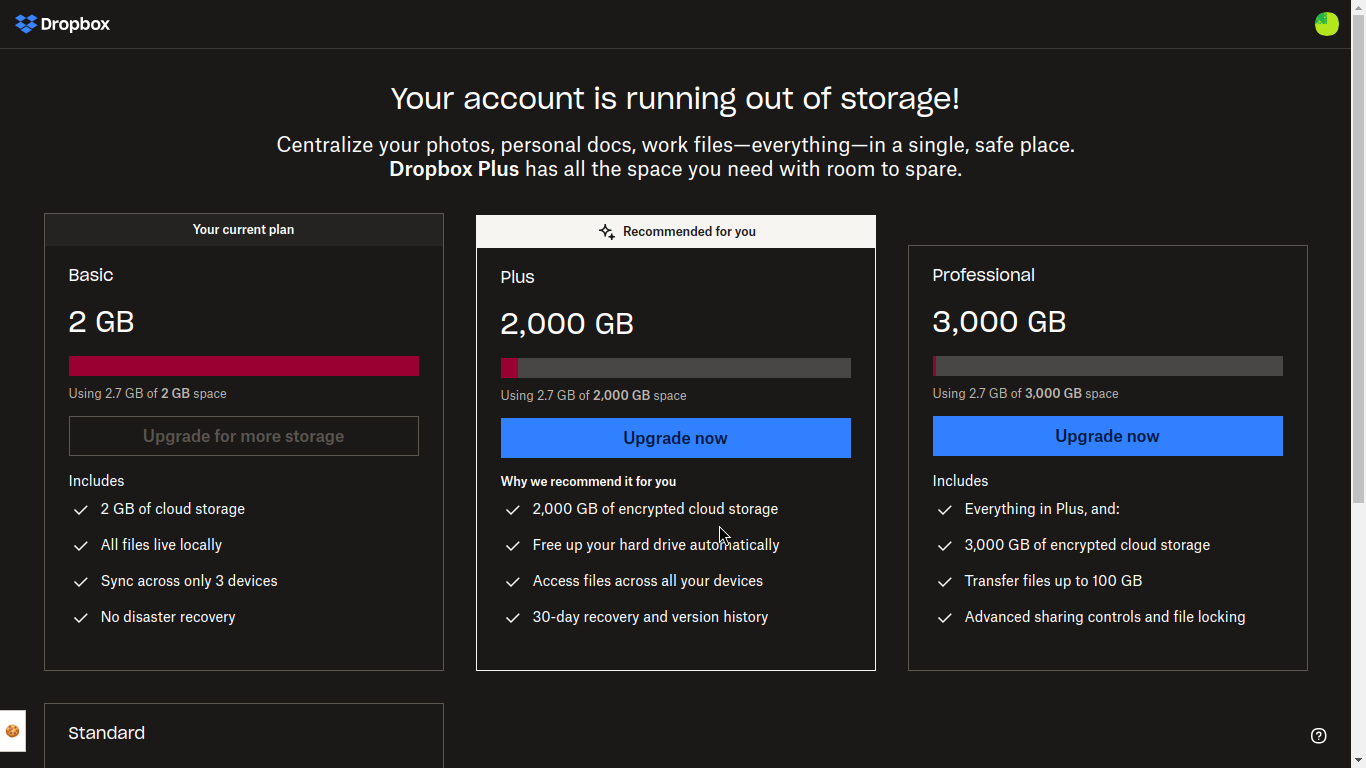This screenshot has height=768, width=1366.
Task: Click checkmark next to 2 GB of cloud storage
Action: point(81,510)
